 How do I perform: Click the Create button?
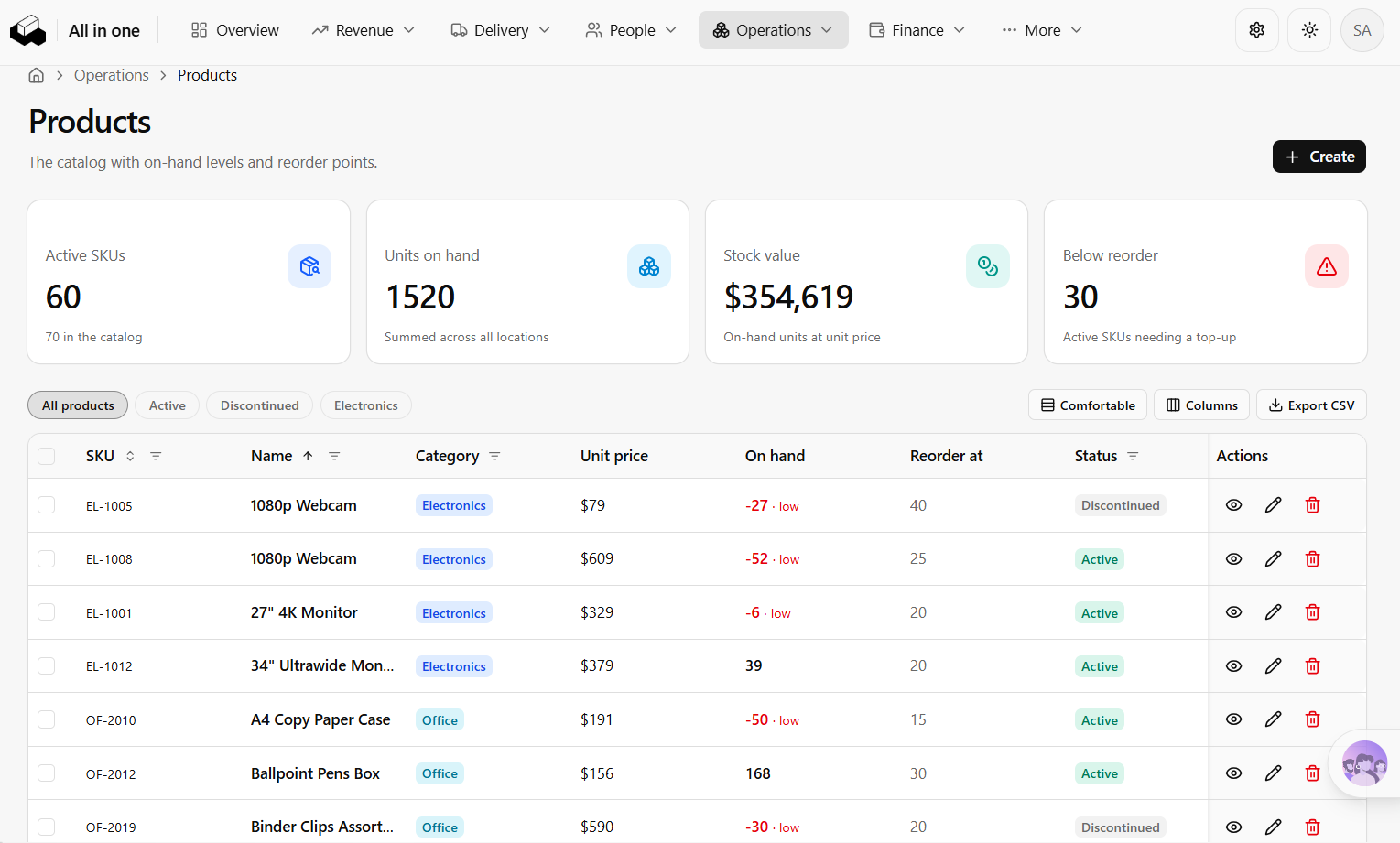tap(1319, 157)
